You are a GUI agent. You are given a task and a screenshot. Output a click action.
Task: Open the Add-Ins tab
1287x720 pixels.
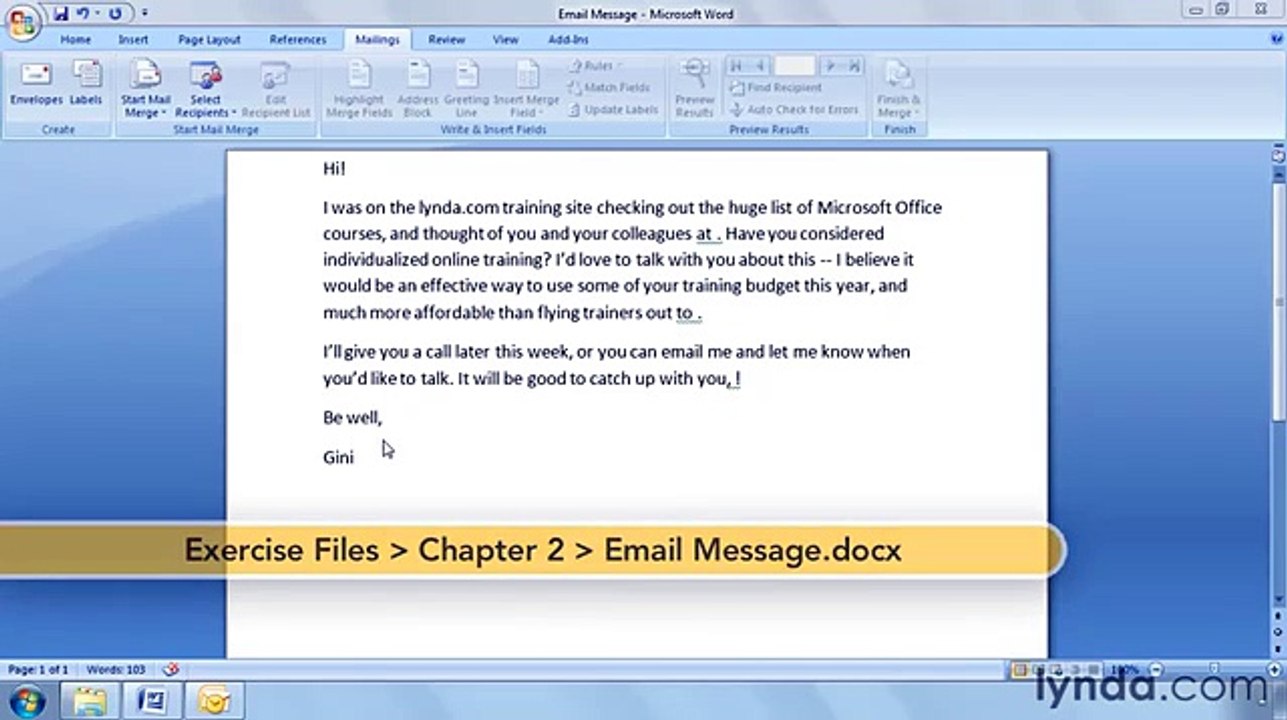568,40
